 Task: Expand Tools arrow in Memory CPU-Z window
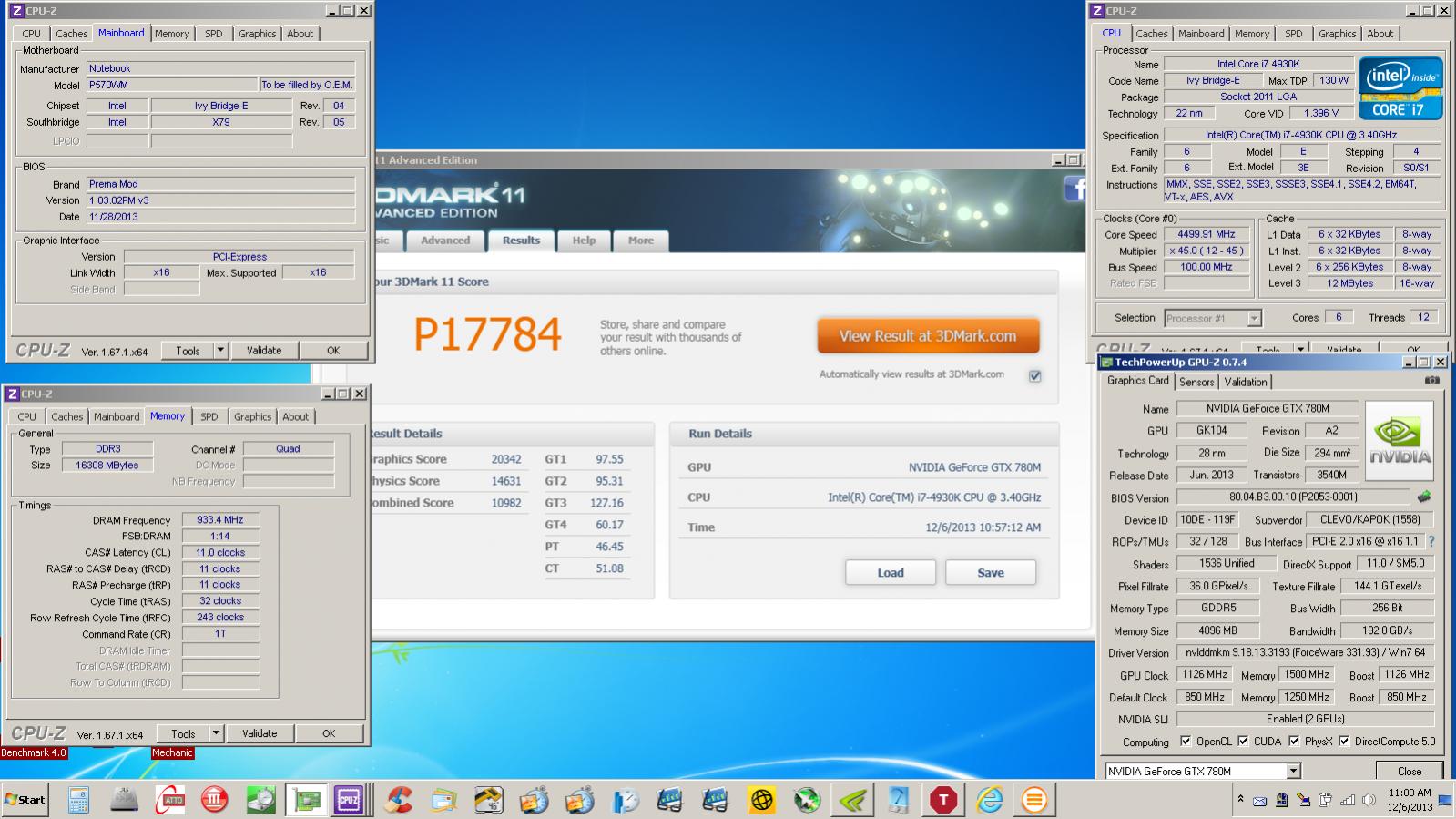pyautogui.click(x=215, y=733)
